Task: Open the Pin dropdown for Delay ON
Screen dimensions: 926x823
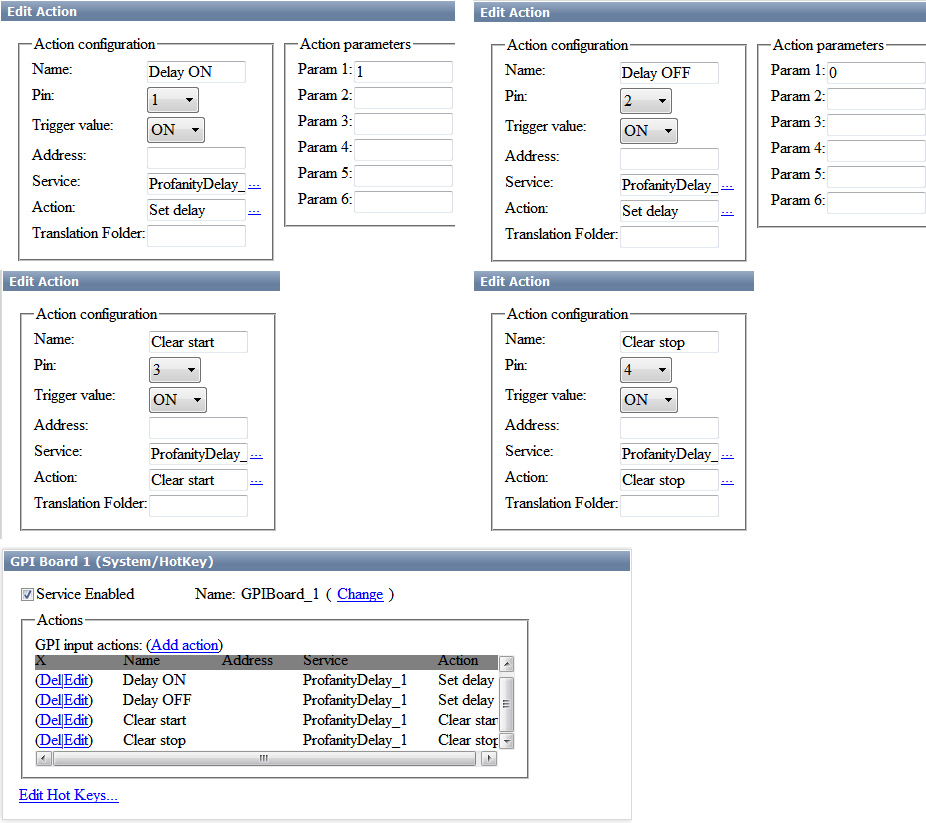Action: [x=172, y=100]
